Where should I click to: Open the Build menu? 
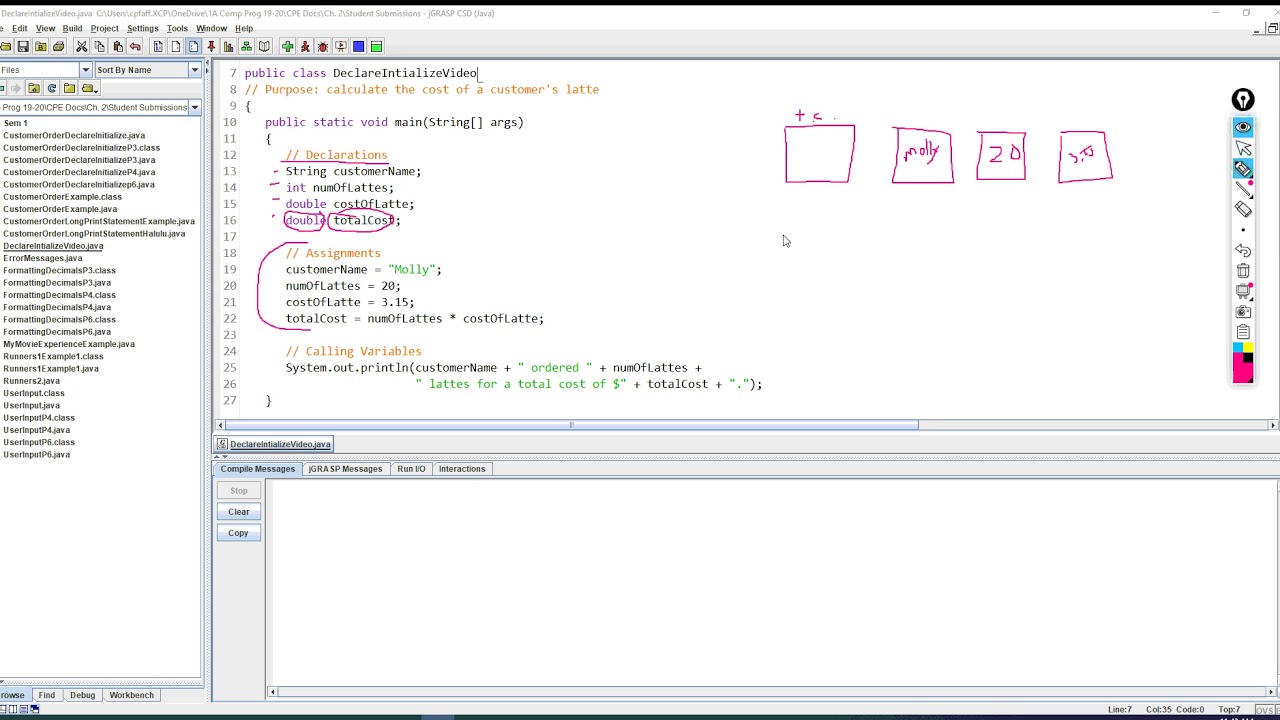tap(72, 28)
